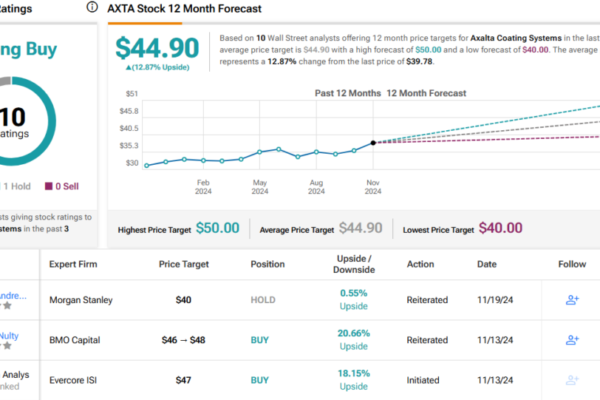Follow the BMO Capital analyst
Image resolution: width=600 pixels, height=400 pixels.
coord(572,340)
